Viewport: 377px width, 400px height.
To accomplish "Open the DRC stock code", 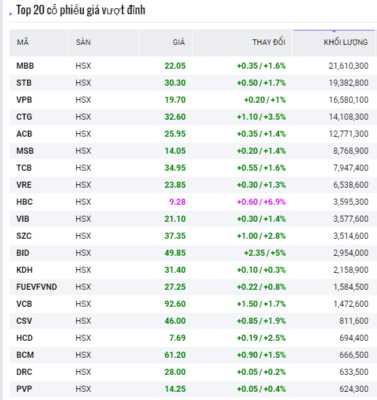I will 24,372.
